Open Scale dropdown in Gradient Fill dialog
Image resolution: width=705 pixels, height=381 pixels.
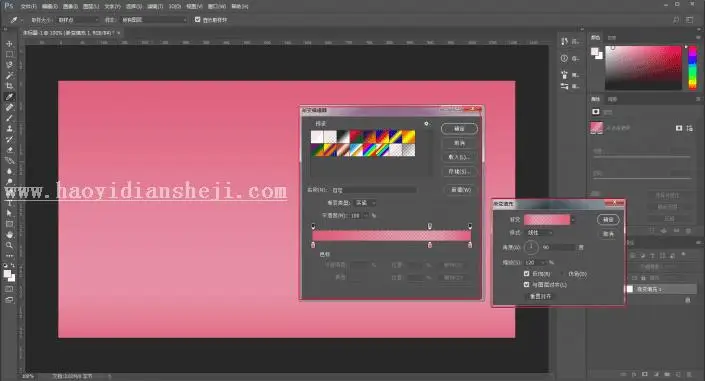544,262
